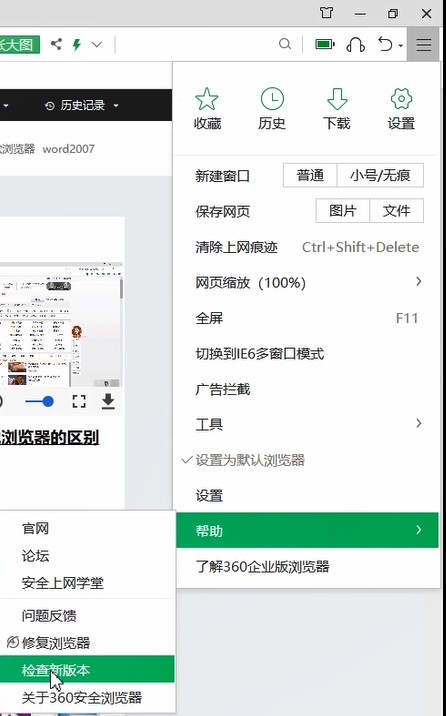Click the skin shirt icon in title bar

coord(326,13)
